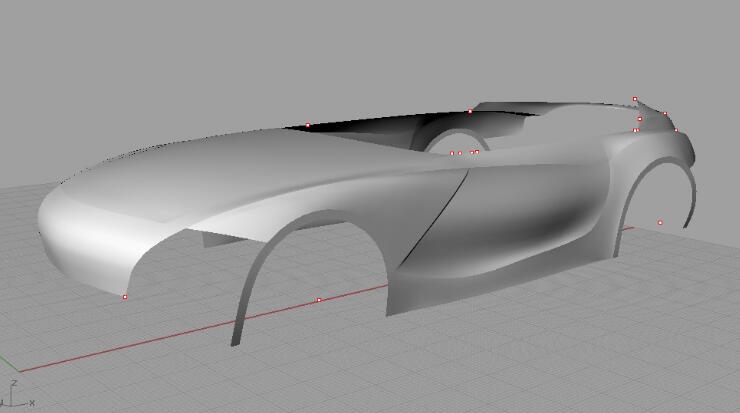
Task: Click the world axis icon showing z and x
Action: pos(18,396)
